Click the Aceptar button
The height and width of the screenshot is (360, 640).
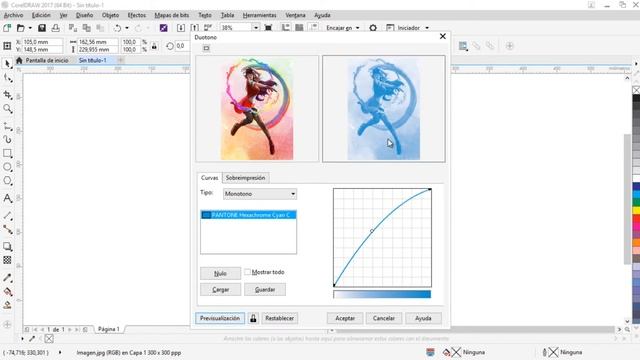pyautogui.click(x=345, y=318)
